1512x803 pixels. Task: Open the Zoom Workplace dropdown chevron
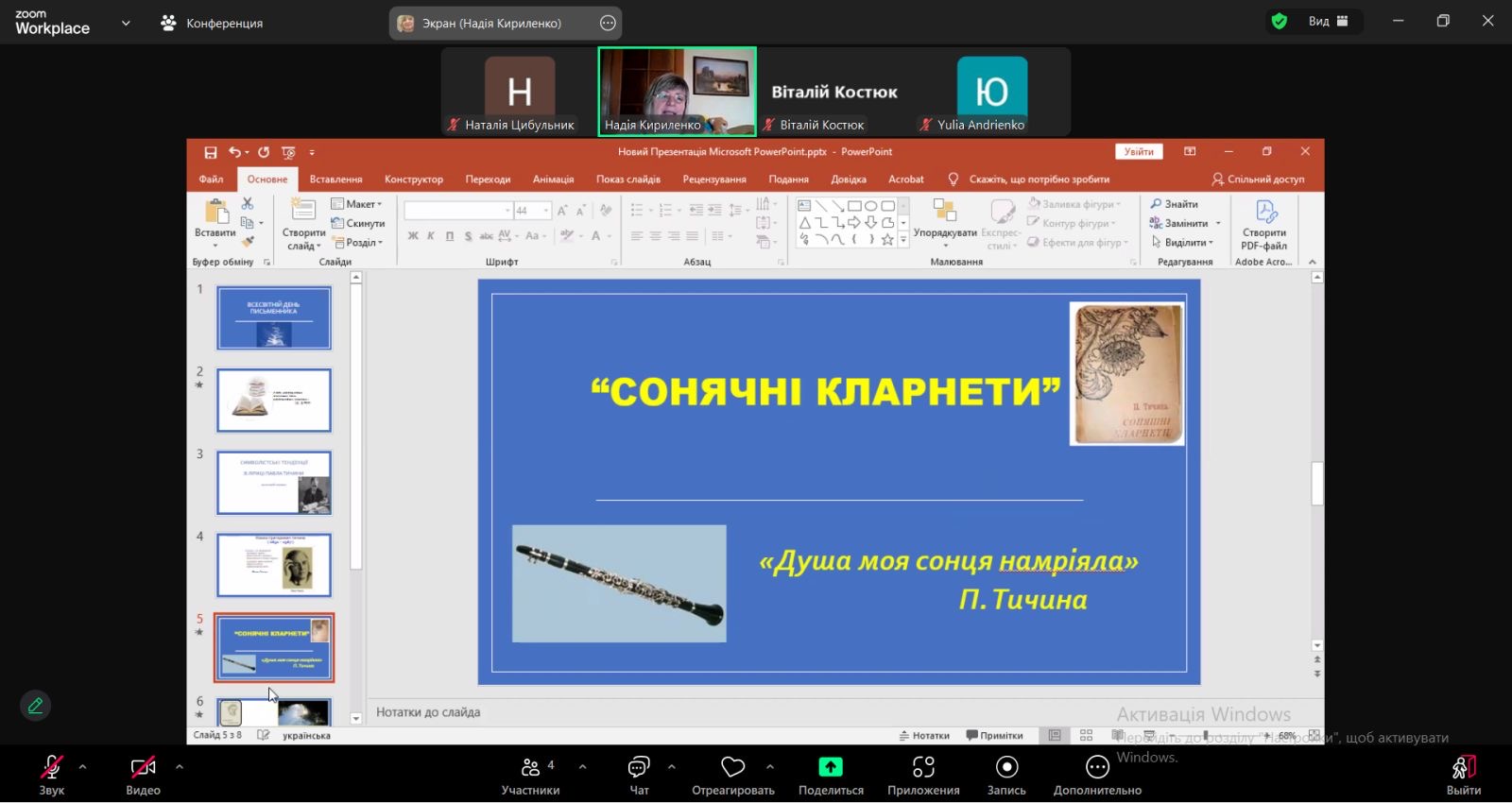[x=126, y=24]
